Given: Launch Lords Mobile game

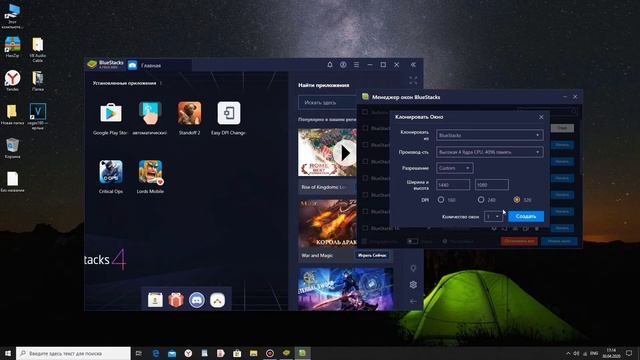Looking at the screenshot, I should (x=150, y=171).
